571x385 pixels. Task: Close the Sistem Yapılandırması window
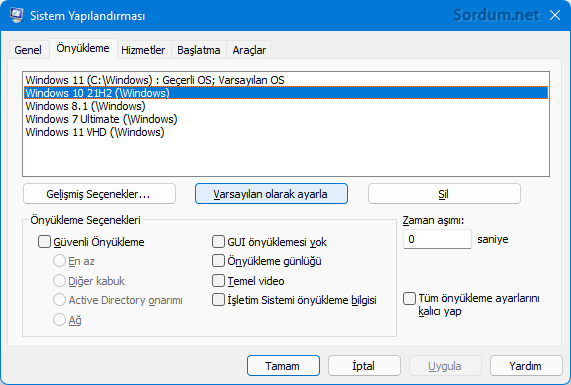pyautogui.click(x=555, y=15)
